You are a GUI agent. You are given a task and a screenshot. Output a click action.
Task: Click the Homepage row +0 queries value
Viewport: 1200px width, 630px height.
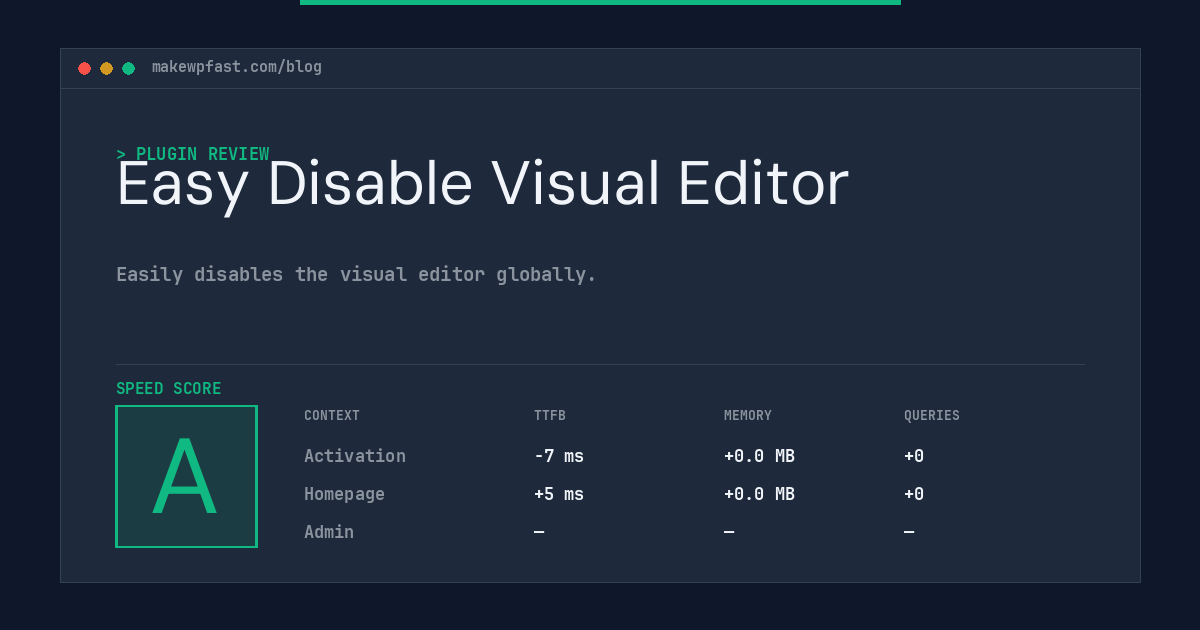tap(914, 494)
